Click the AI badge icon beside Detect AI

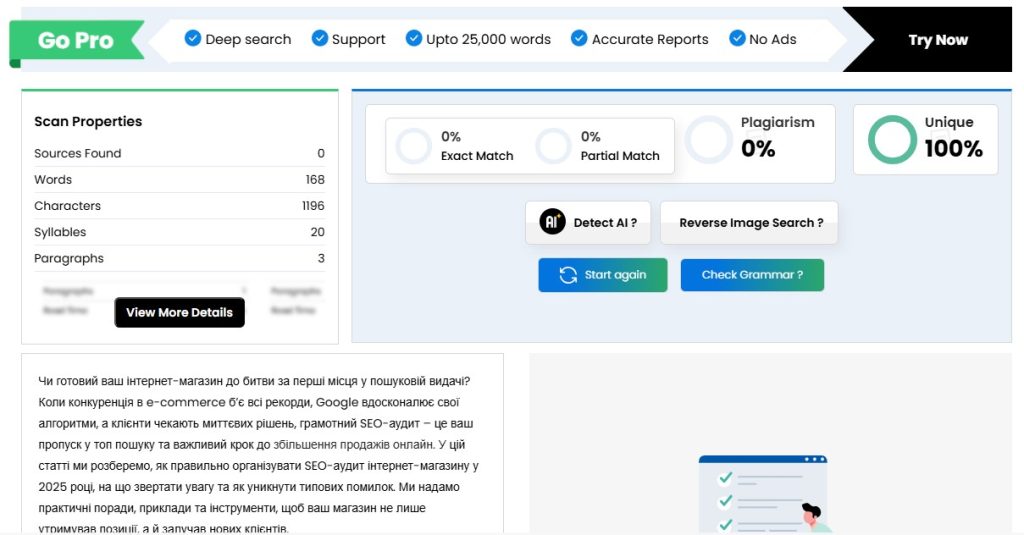(x=552, y=222)
